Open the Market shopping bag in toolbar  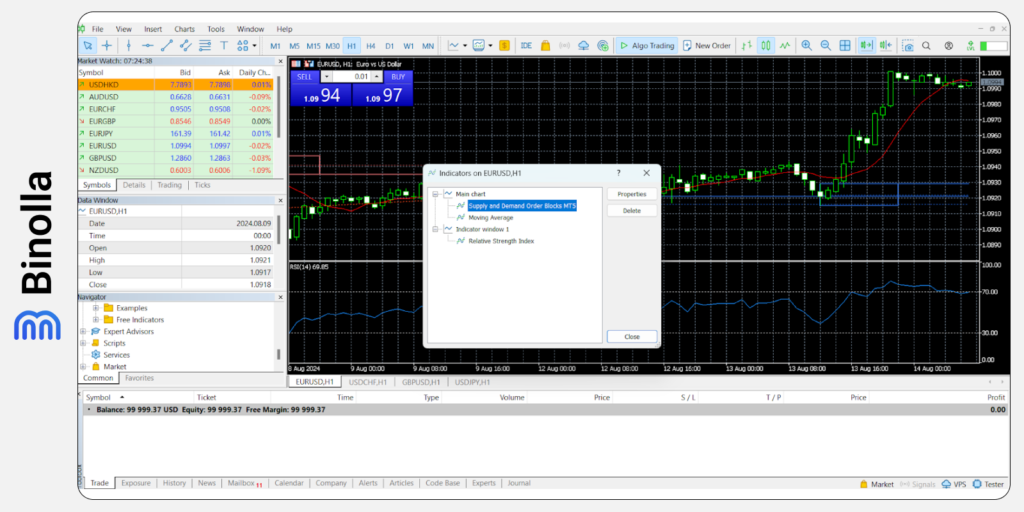tap(546, 46)
